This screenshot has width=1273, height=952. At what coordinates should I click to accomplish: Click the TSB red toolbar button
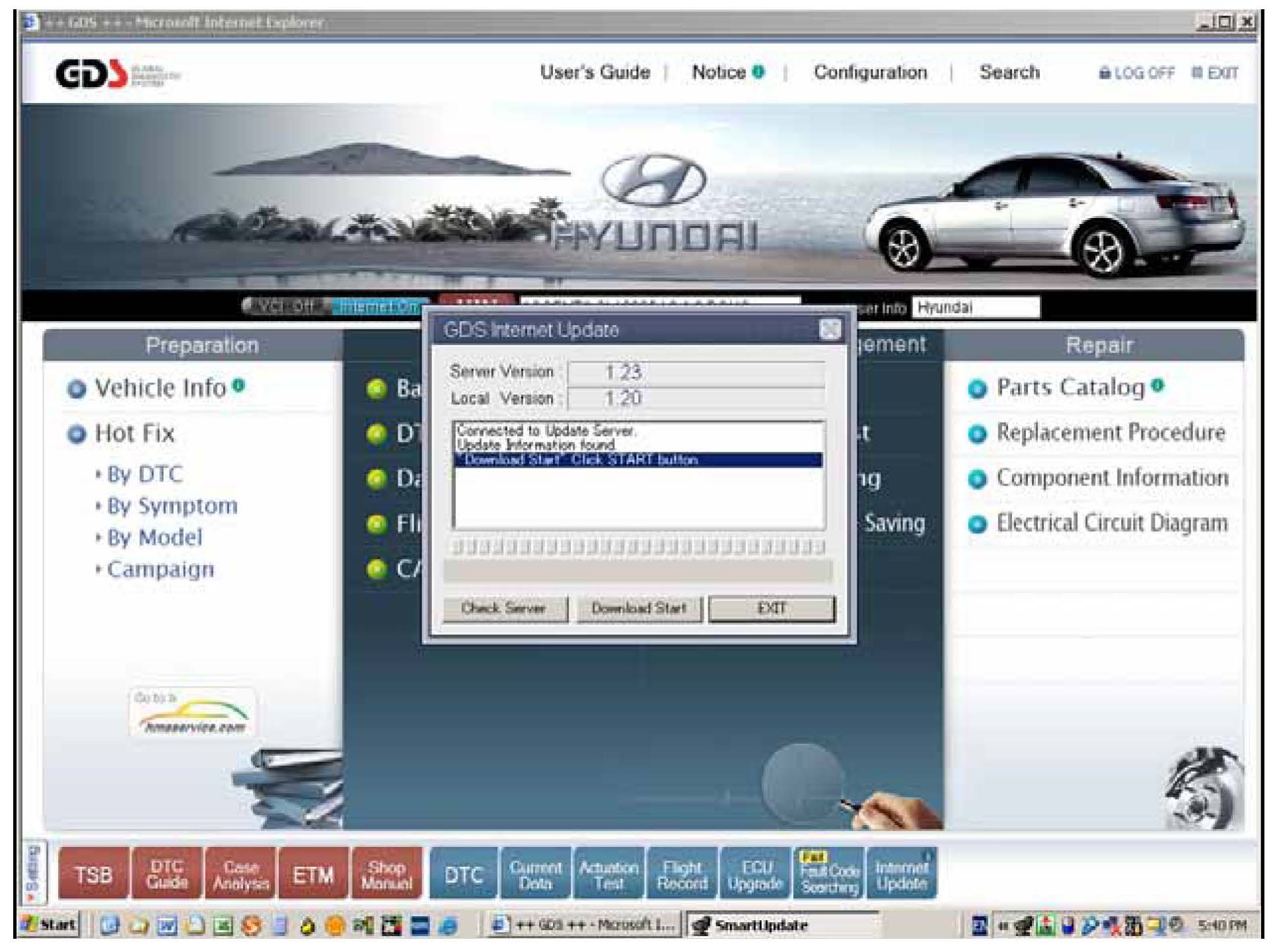click(93, 875)
